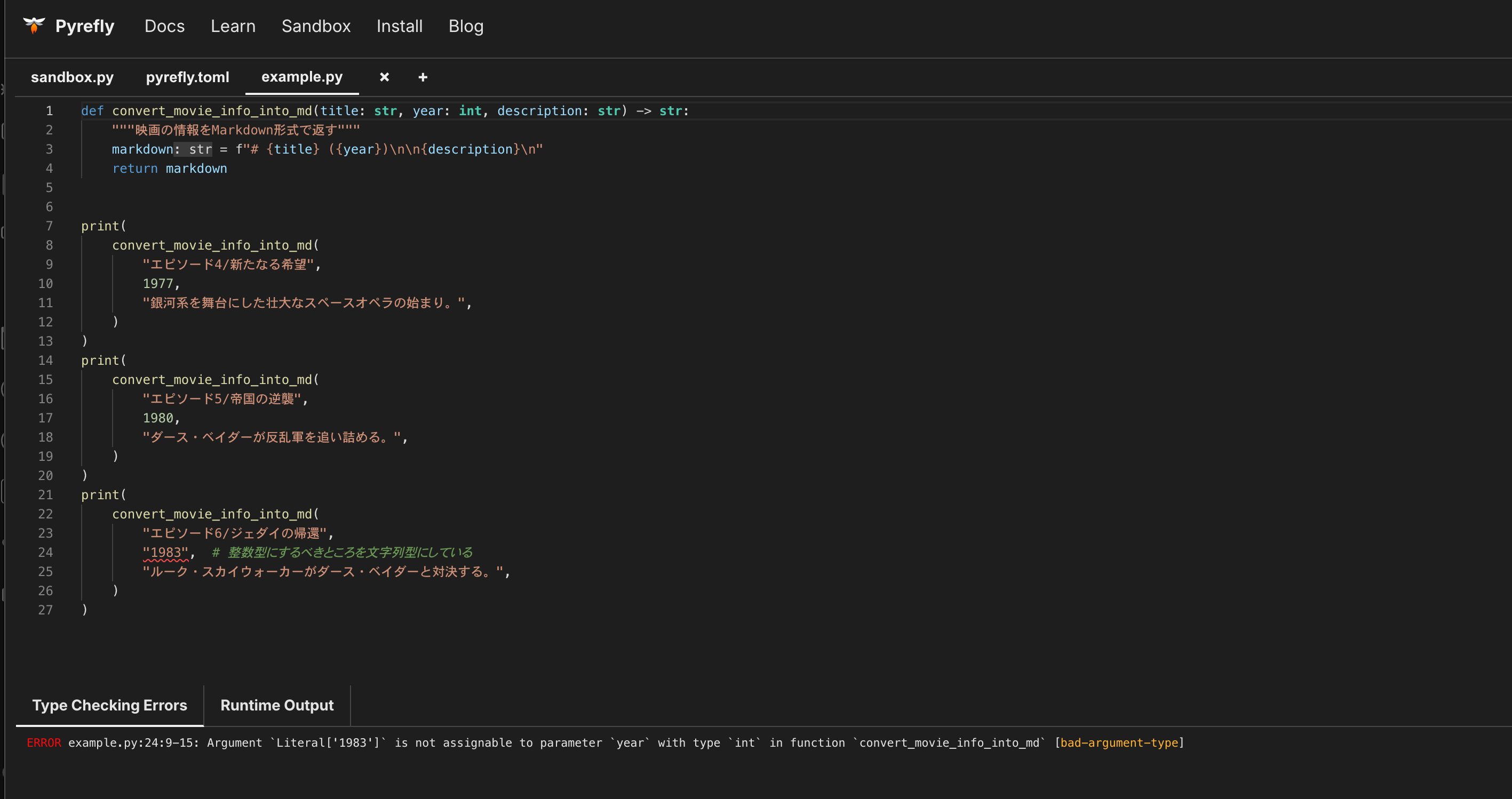Click the markdown str inlay type hint

(x=194, y=149)
